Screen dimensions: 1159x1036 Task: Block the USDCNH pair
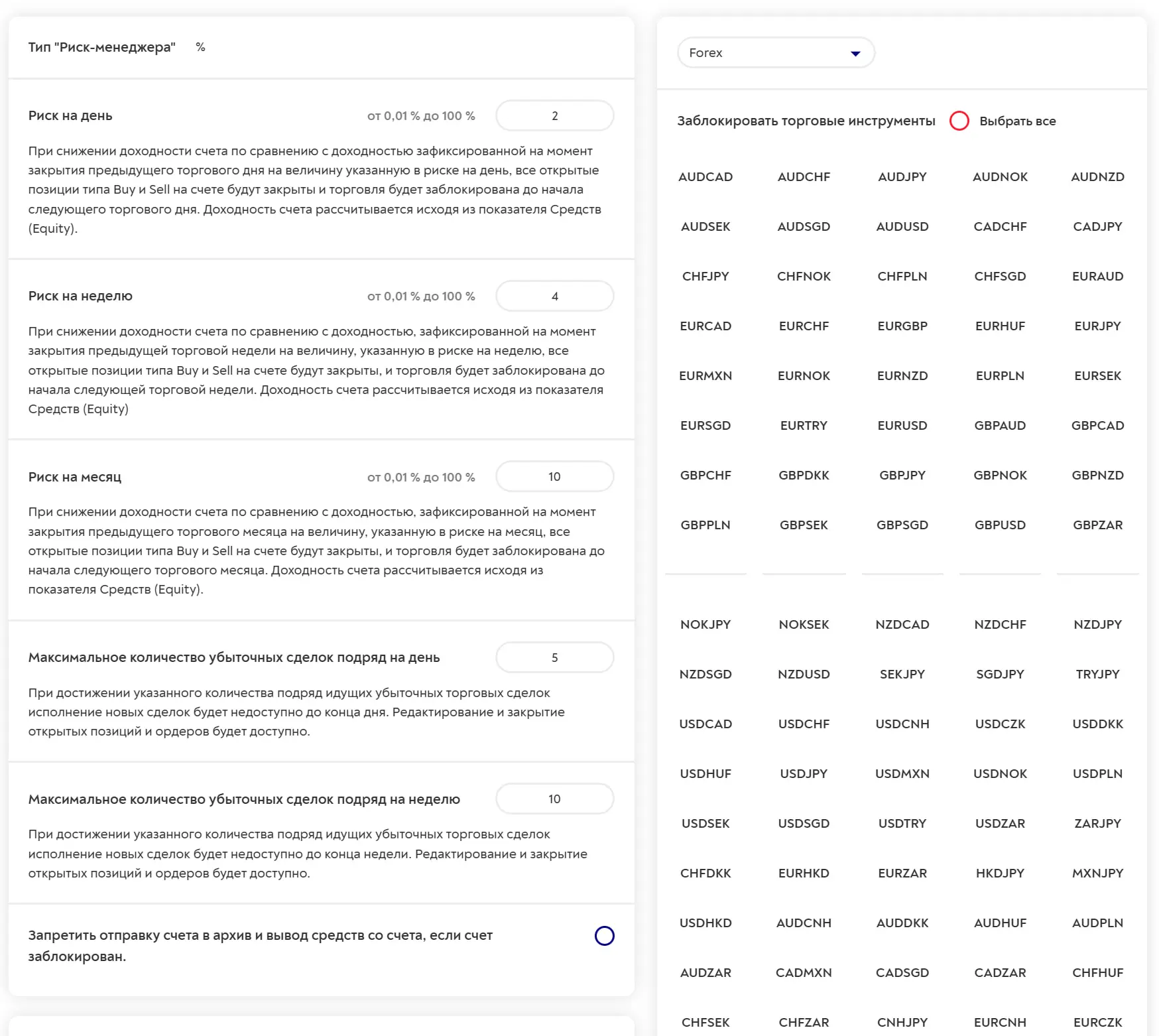902,724
